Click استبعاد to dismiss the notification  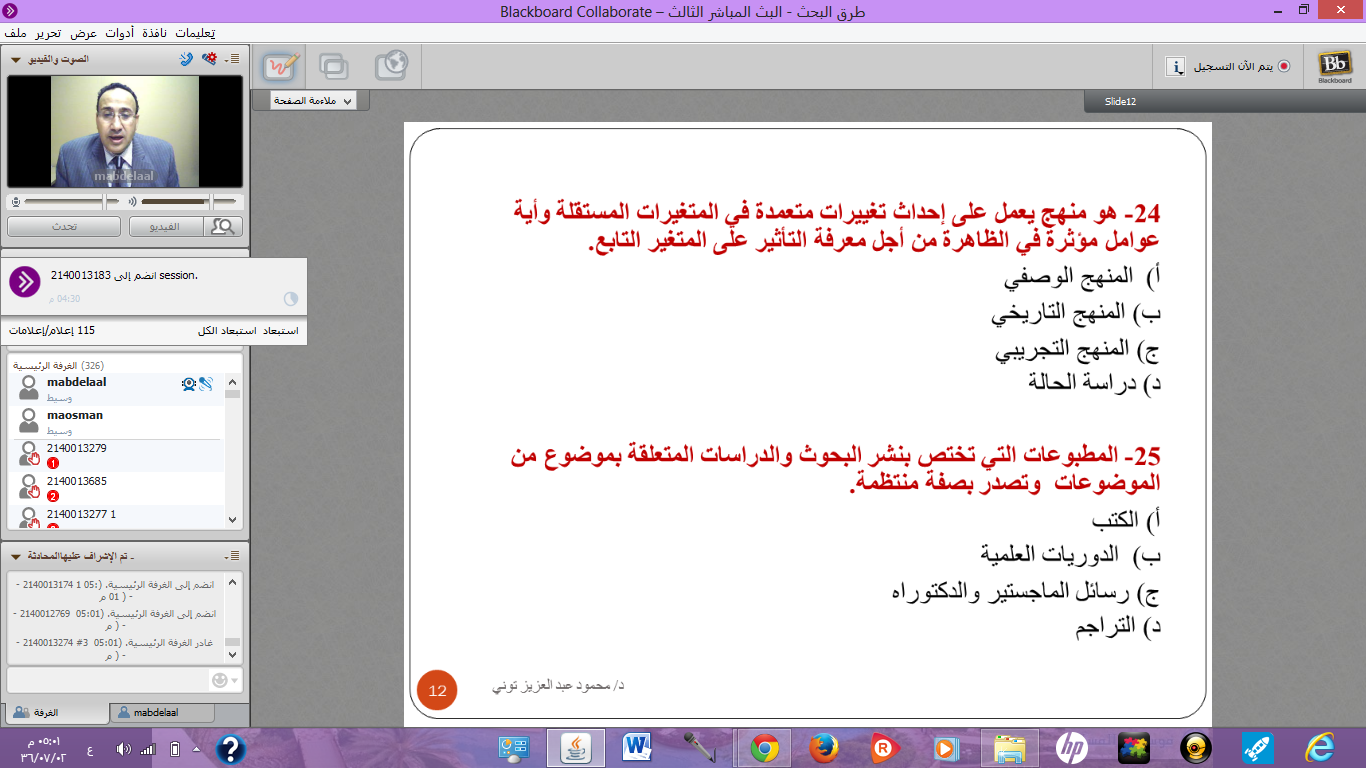(279, 330)
